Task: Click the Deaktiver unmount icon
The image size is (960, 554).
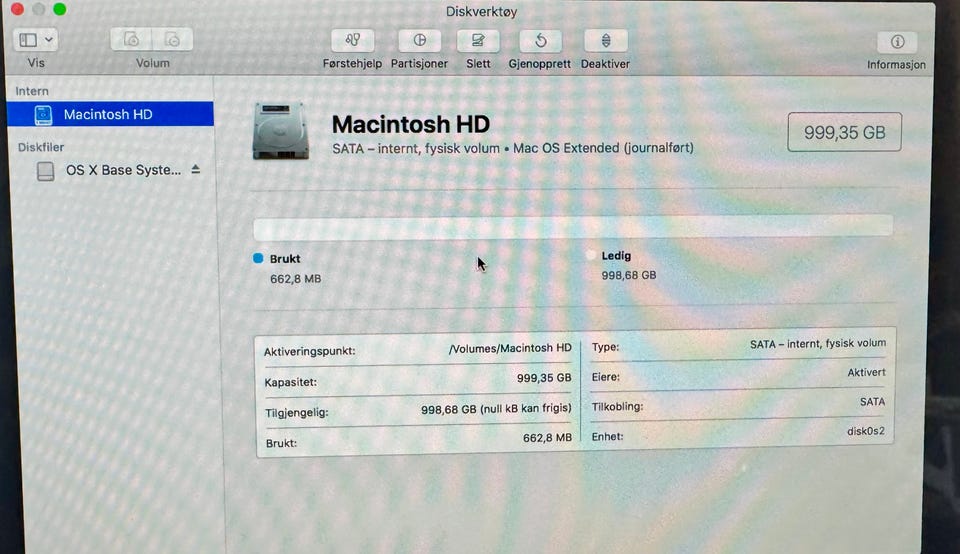Action: 606,41
